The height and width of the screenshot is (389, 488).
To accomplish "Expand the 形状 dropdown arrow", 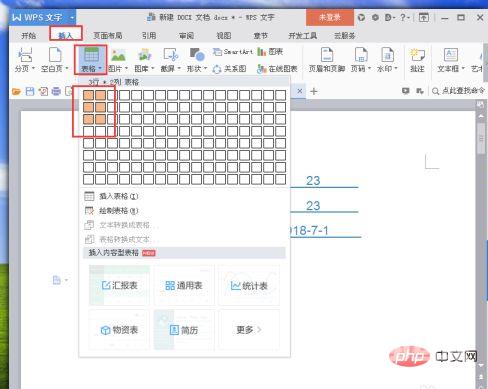I will click(x=205, y=68).
